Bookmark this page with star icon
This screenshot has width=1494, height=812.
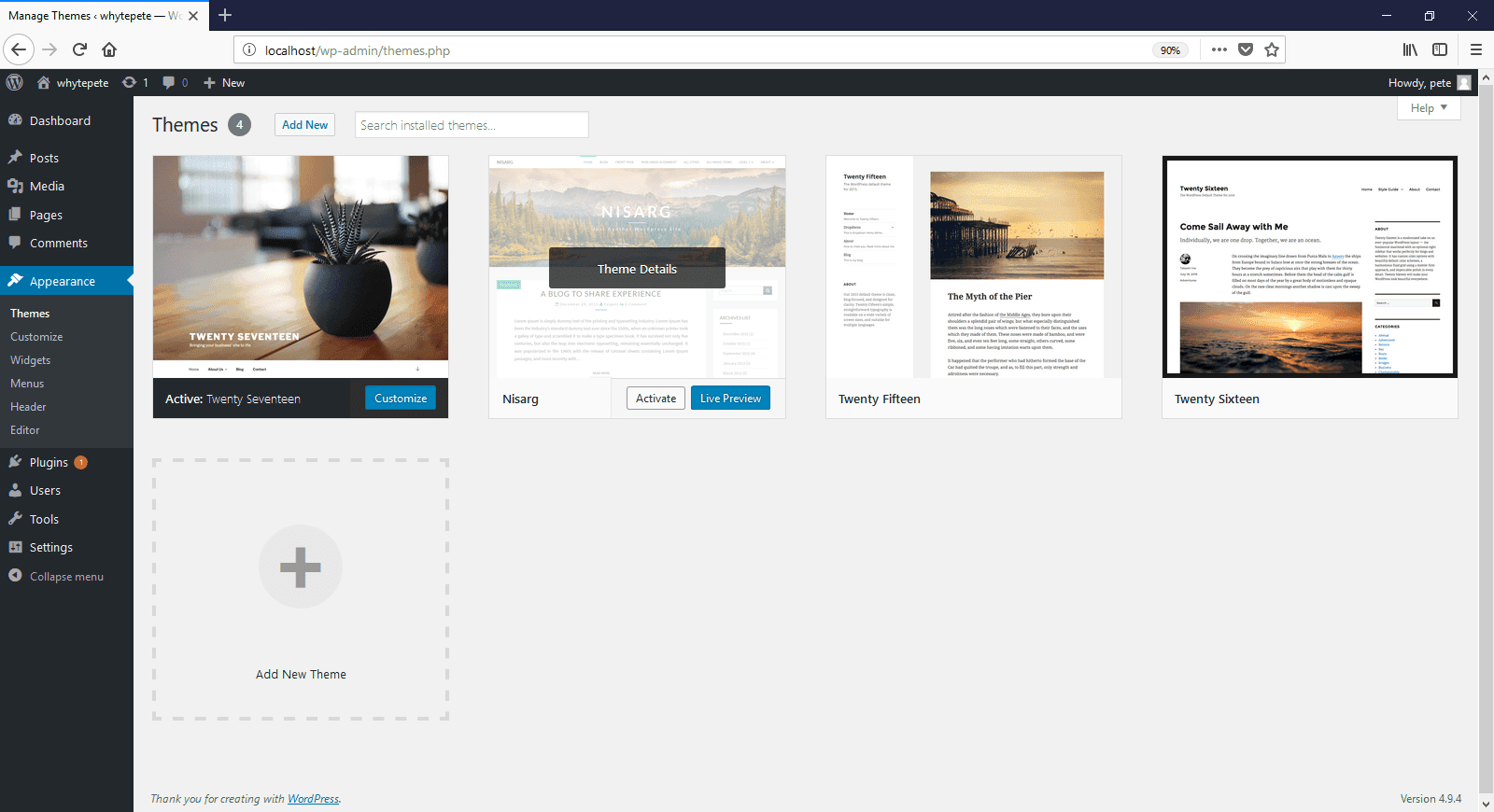[x=1271, y=49]
